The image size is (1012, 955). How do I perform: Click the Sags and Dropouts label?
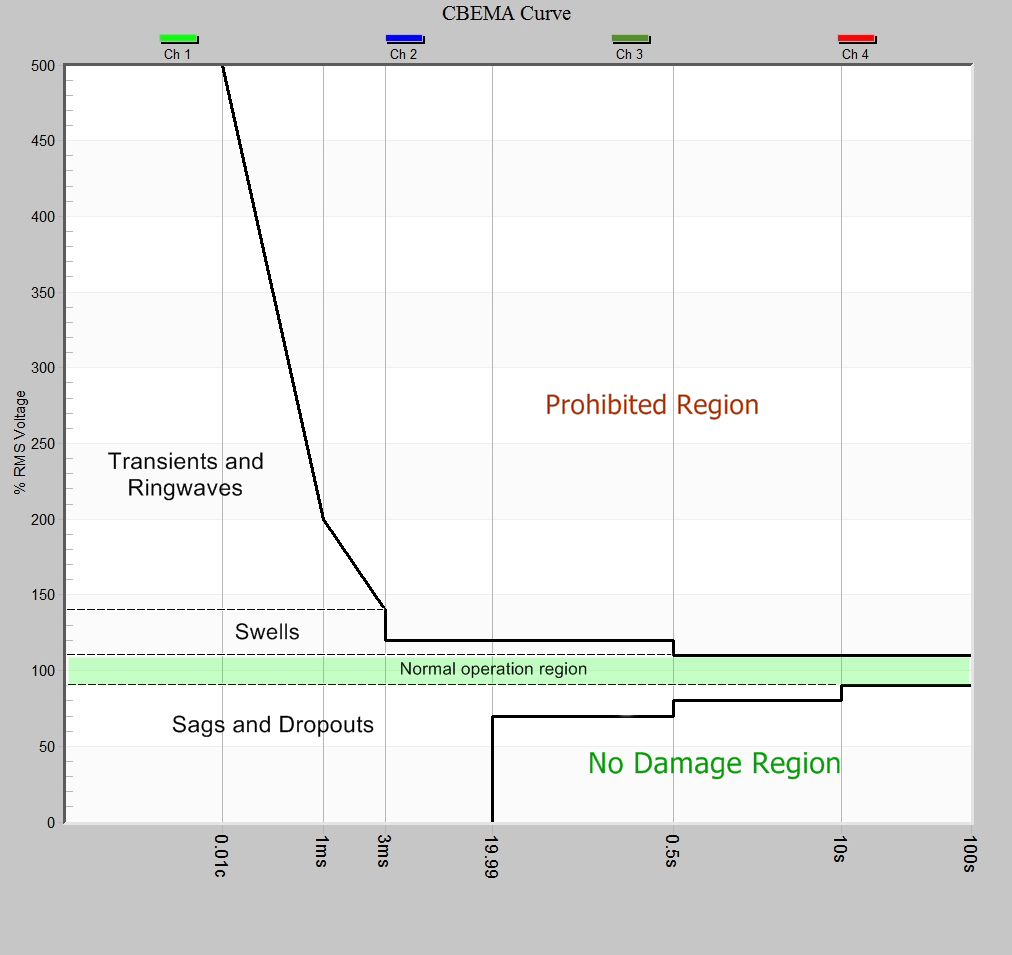[x=272, y=725]
